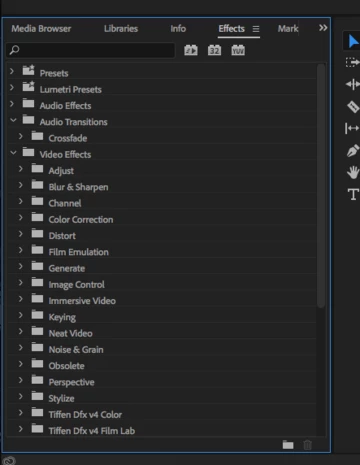
Task: Open the Effects panel menu
Action: pyautogui.click(x=256, y=29)
